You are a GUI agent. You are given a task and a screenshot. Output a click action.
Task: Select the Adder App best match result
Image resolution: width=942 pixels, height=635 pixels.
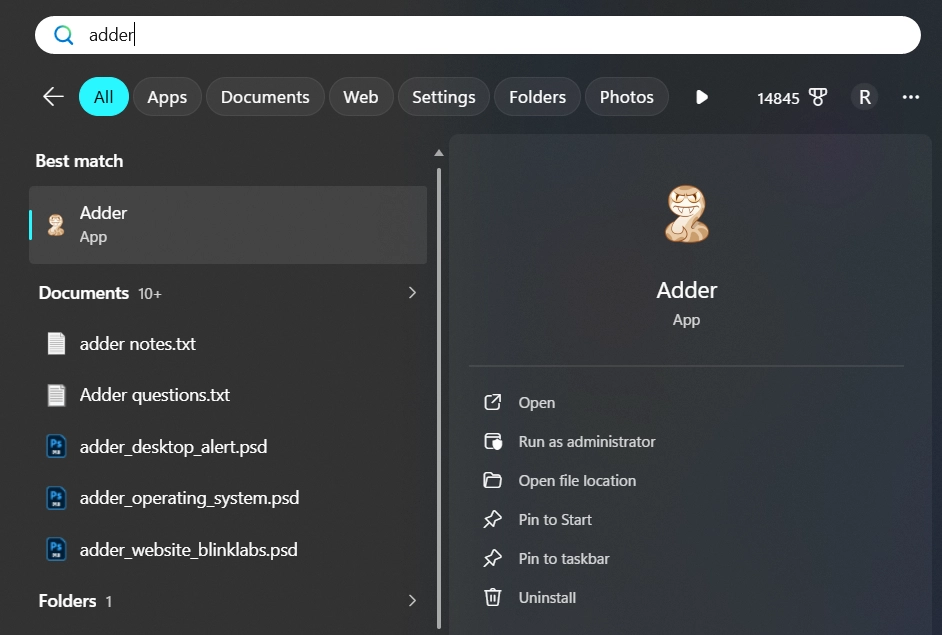tap(228, 225)
